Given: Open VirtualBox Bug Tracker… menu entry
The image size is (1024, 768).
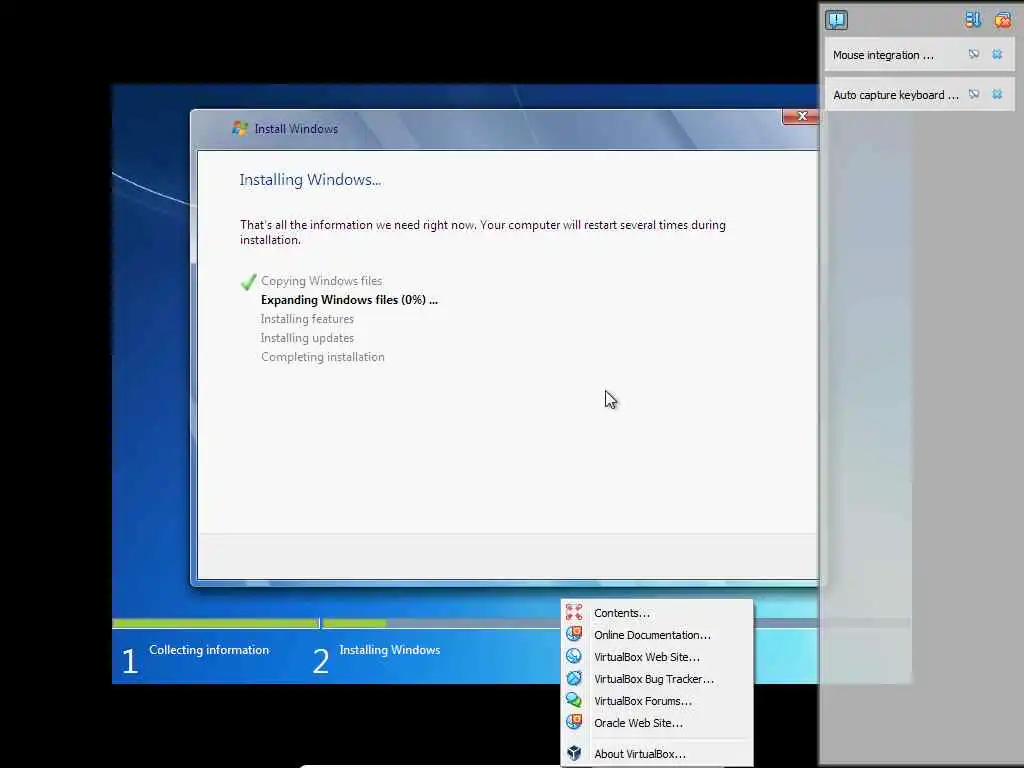Looking at the screenshot, I should [x=657, y=679].
